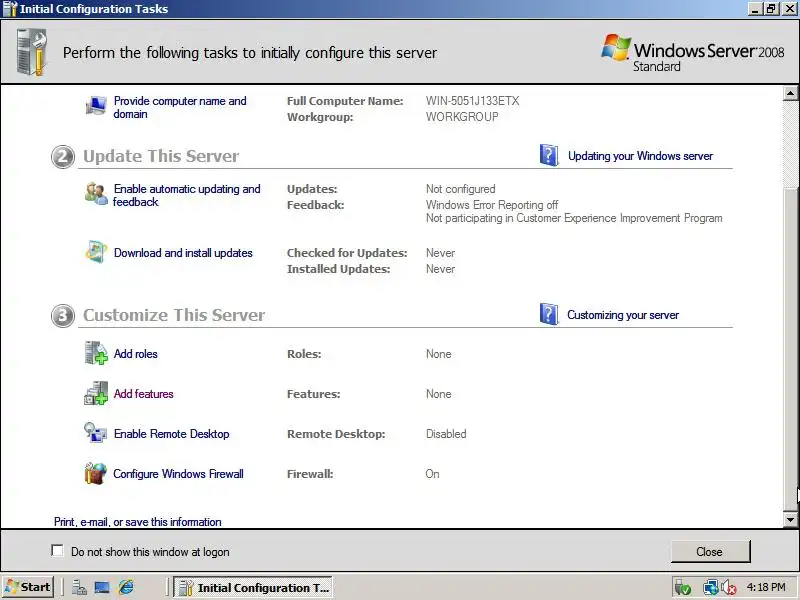Open the Start menu

click(28, 587)
